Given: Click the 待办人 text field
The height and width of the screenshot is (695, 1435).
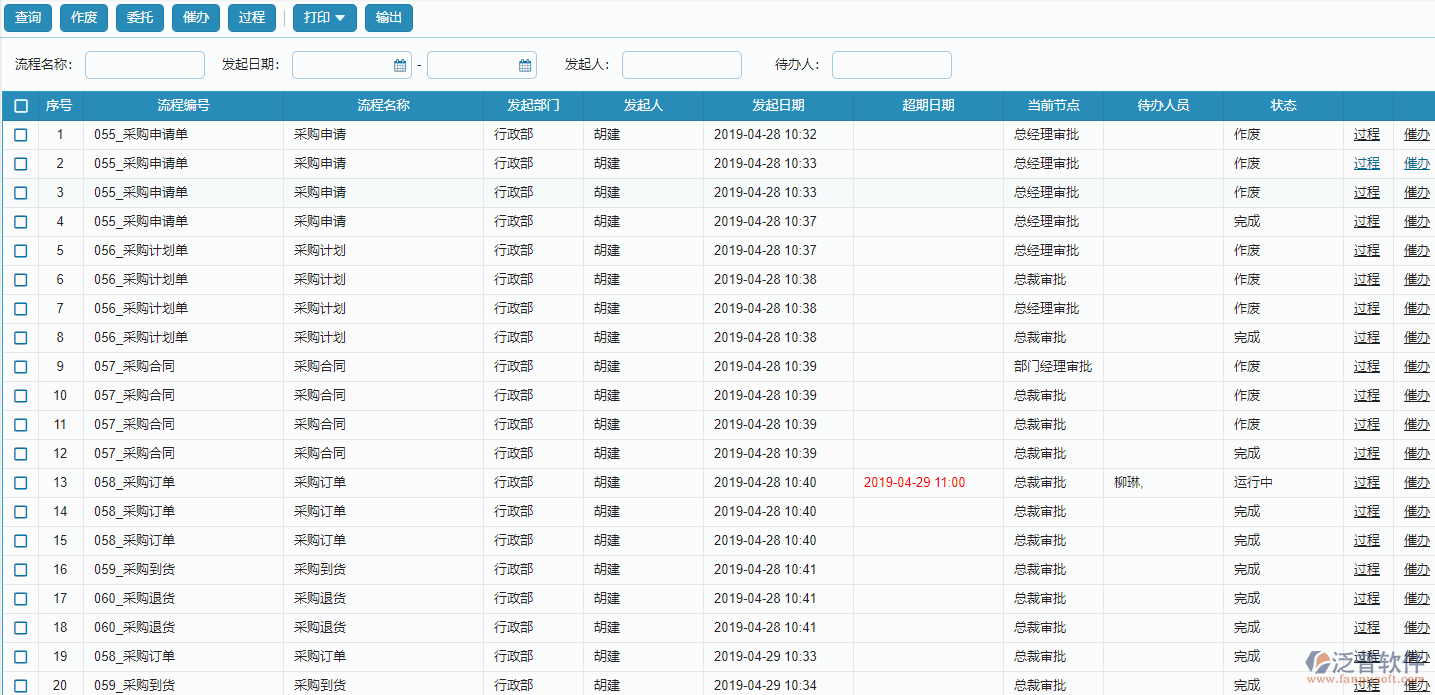Looking at the screenshot, I should click(892, 65).
